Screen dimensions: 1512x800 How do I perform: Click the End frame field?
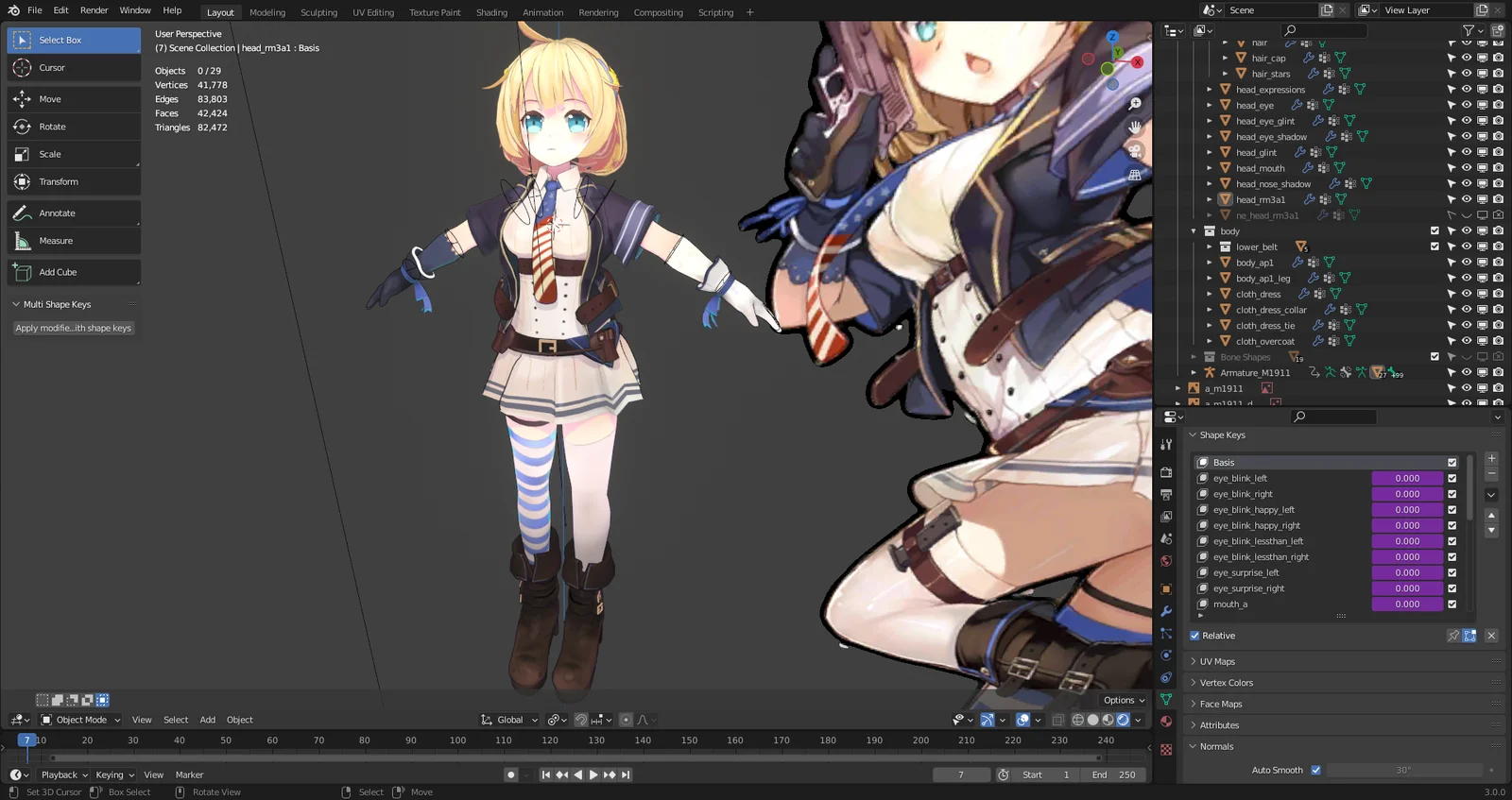(1115, 774)
